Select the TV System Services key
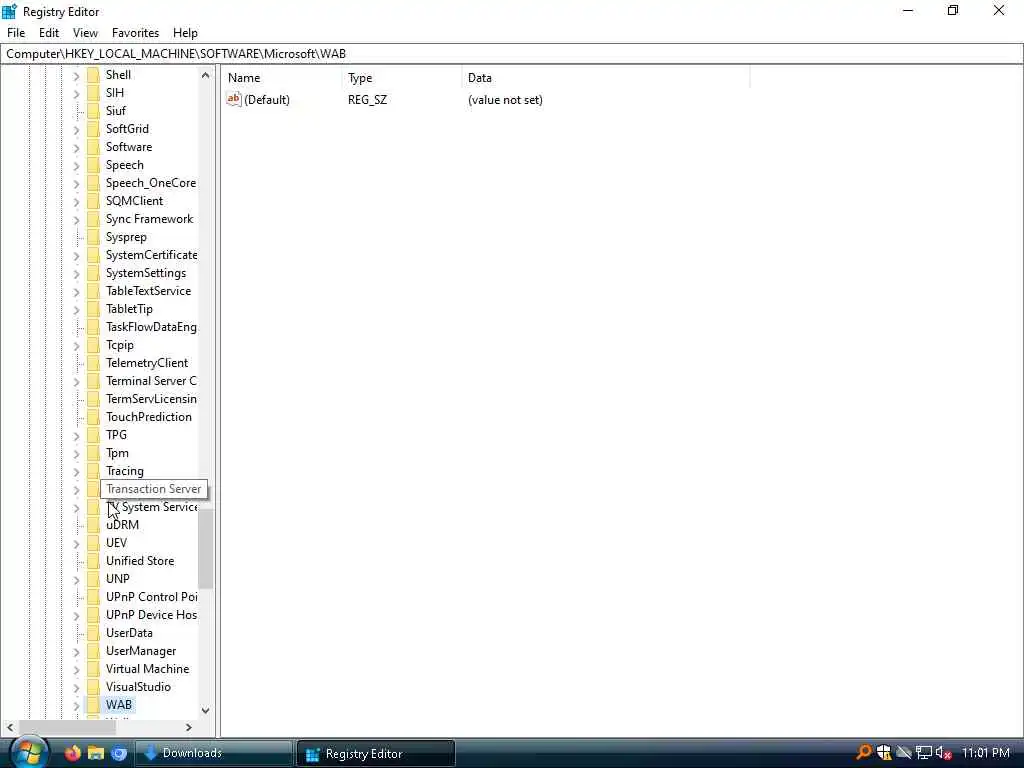 pyautogui.click(x=152, y=507)
